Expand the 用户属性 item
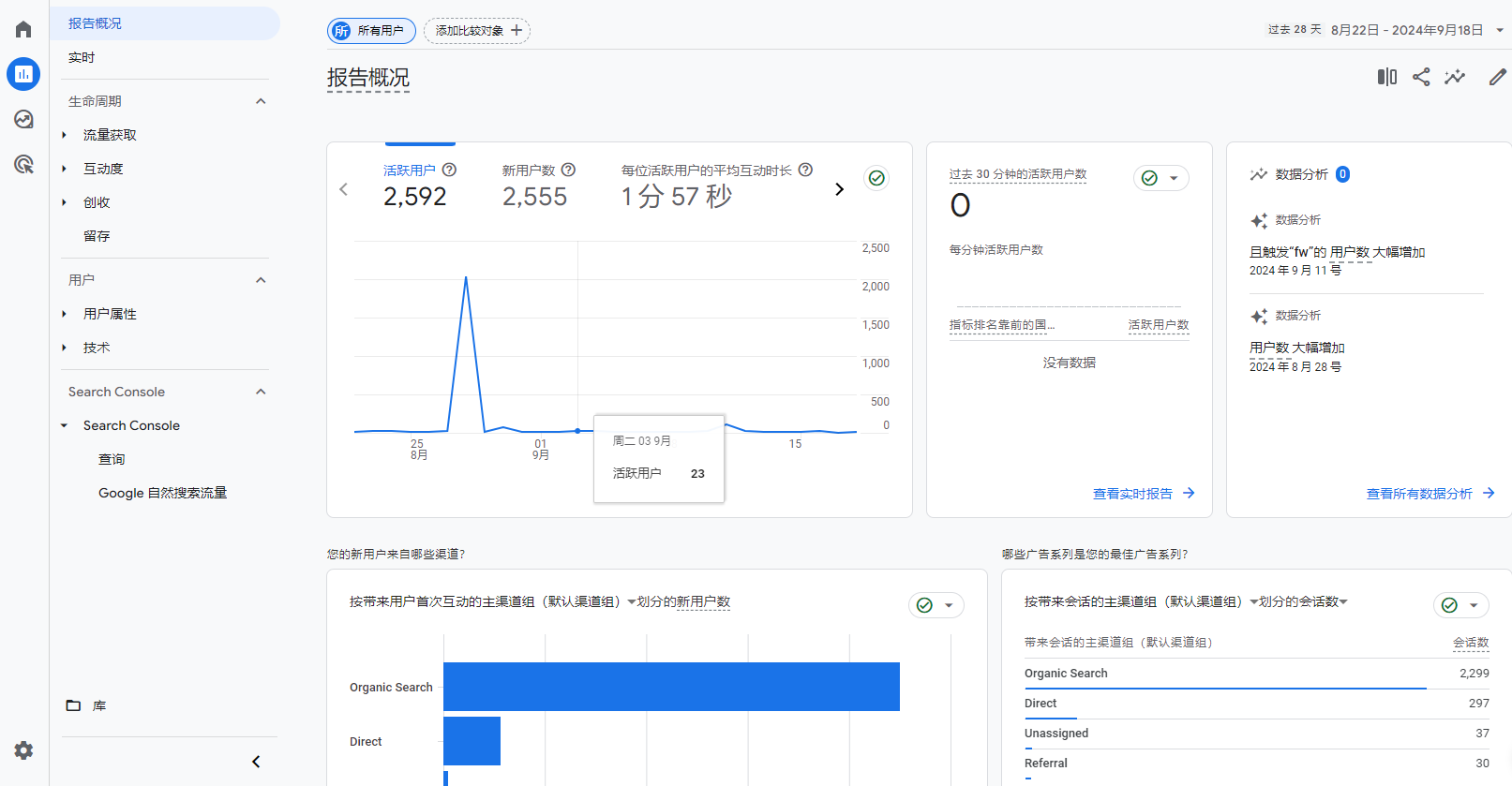 (x=64, y=314)
